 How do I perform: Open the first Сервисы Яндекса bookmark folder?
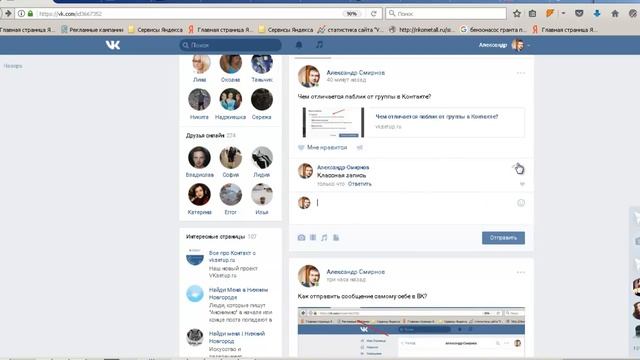(x=156, y=29)
